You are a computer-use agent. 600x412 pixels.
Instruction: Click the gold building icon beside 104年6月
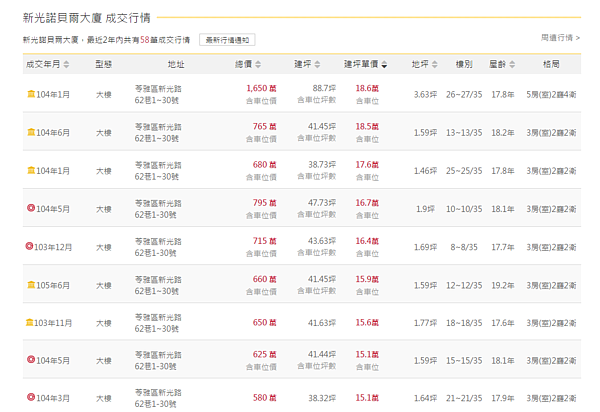(x=31, y=132)
